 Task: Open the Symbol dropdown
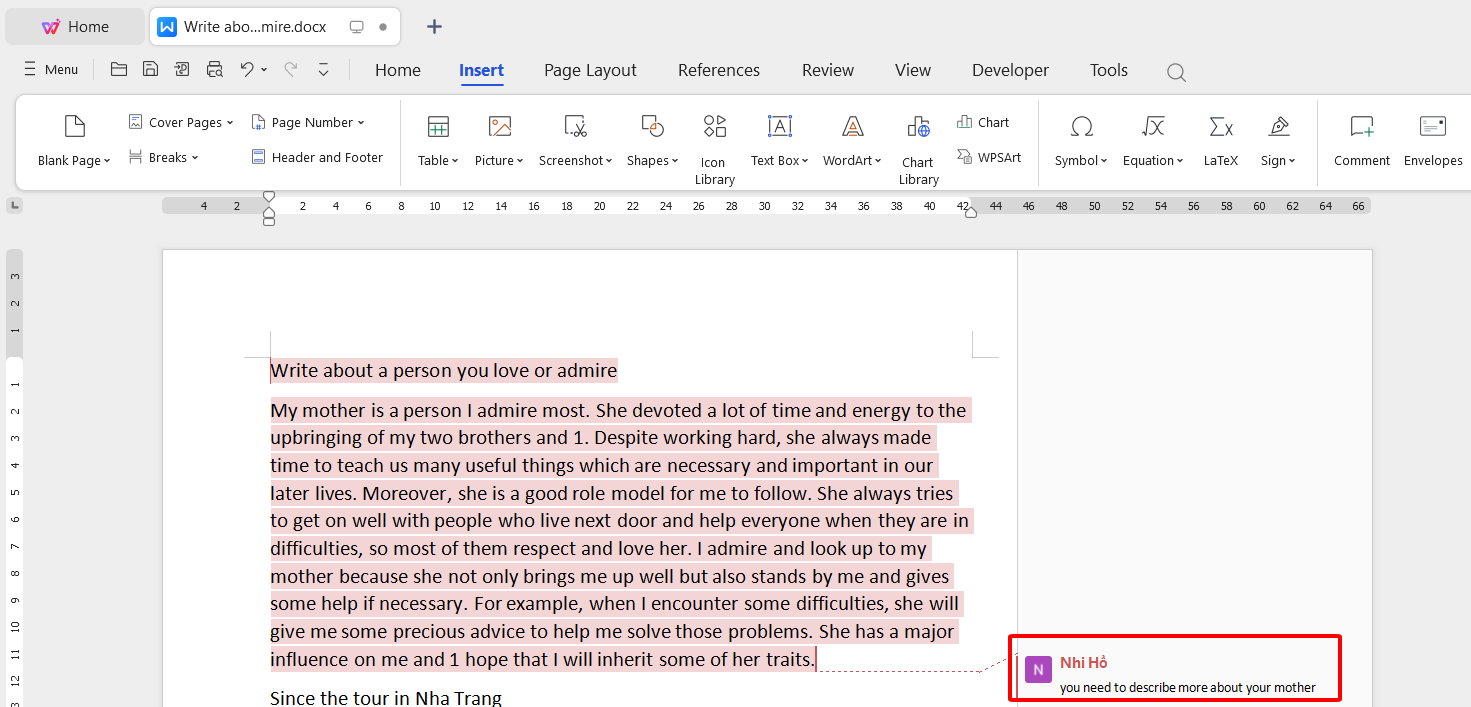(x=1080, y=140)
